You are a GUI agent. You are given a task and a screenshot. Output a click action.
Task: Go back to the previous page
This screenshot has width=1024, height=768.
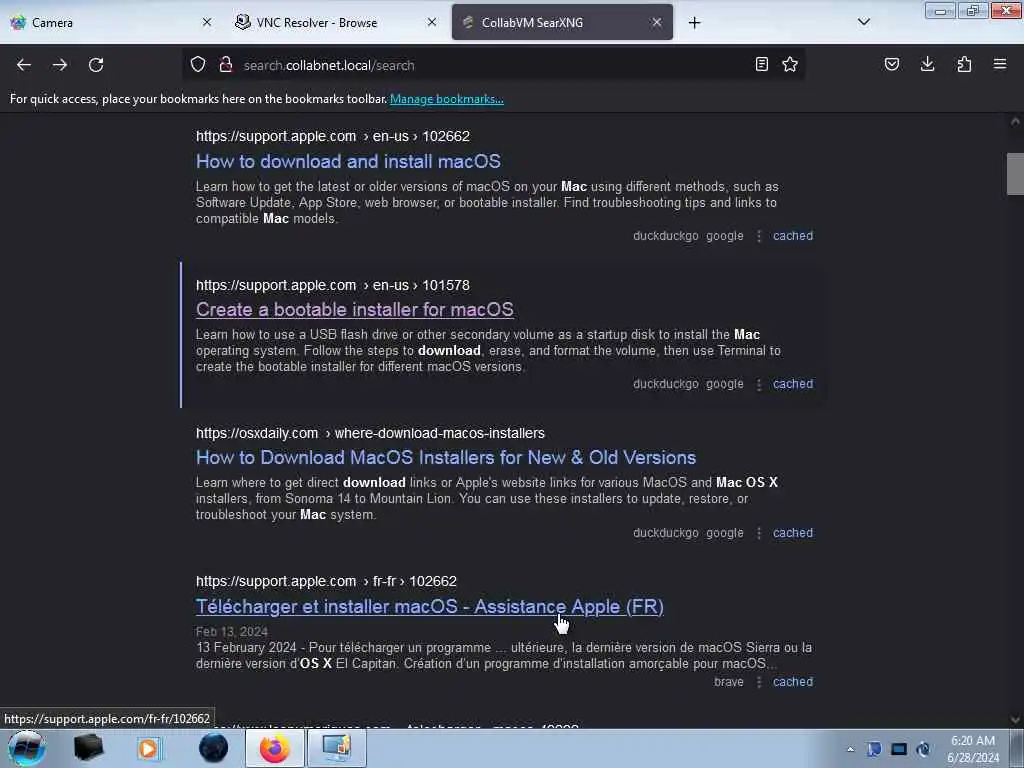click(24, 65)
